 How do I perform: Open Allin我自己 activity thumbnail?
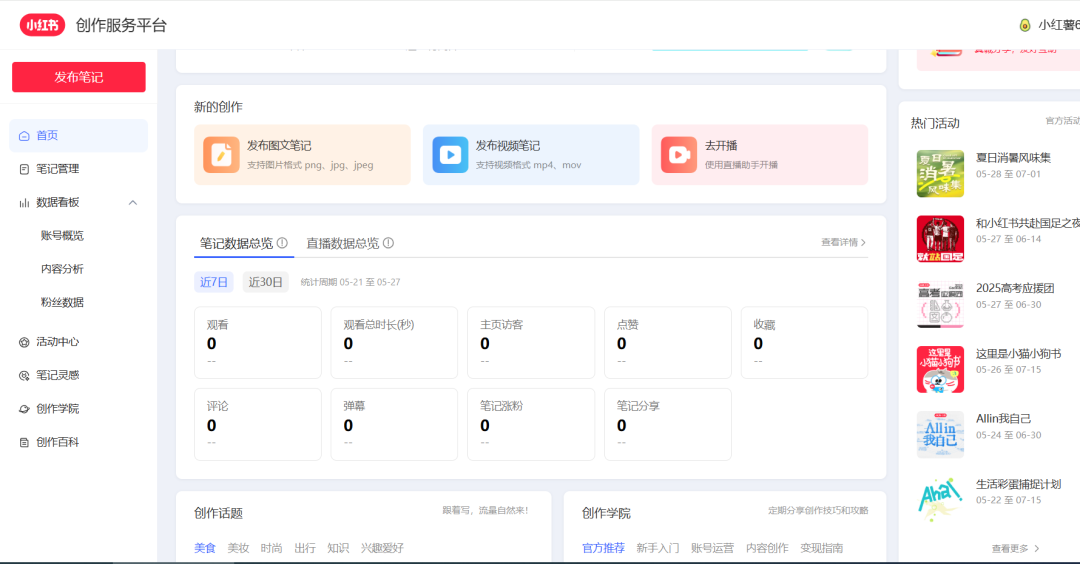940,435
